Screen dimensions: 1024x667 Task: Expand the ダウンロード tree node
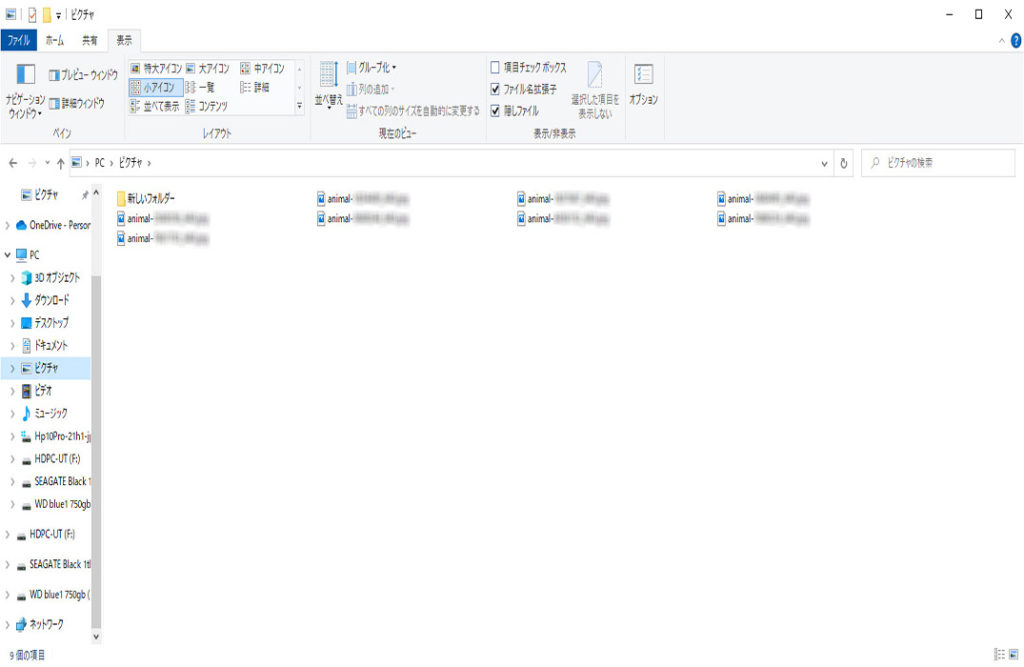11,300
